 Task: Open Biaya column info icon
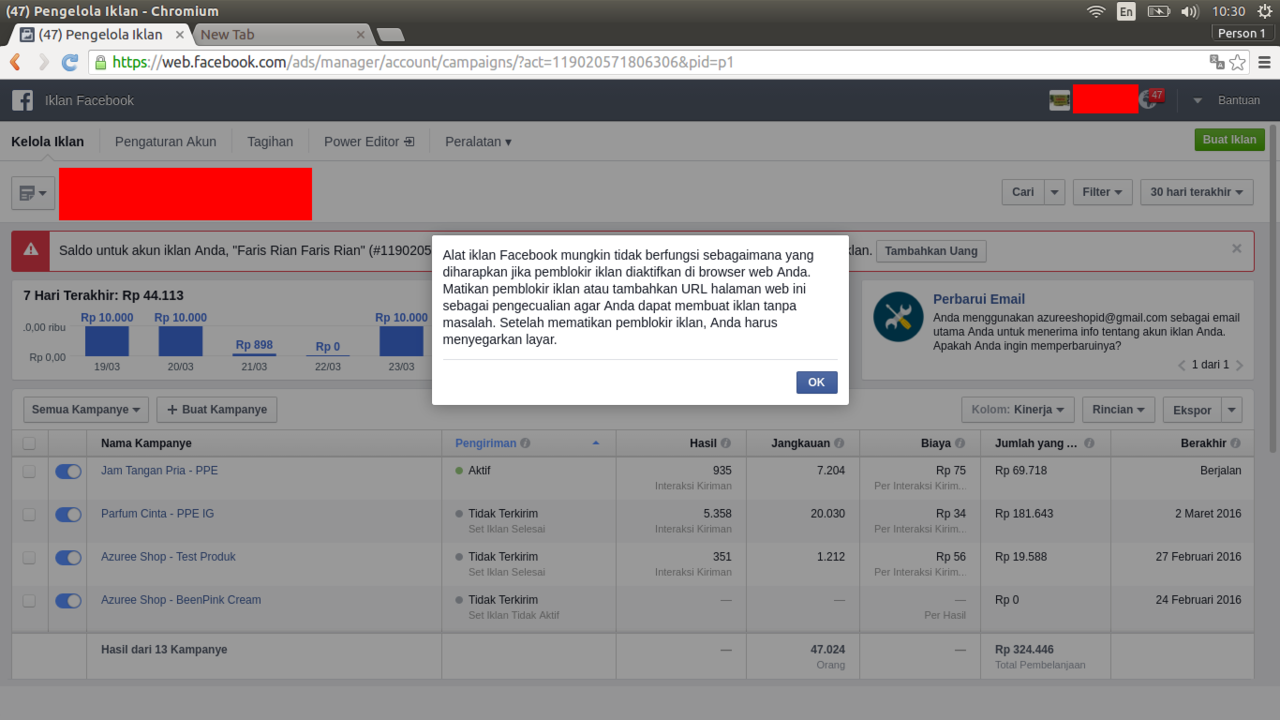[960, 443]
